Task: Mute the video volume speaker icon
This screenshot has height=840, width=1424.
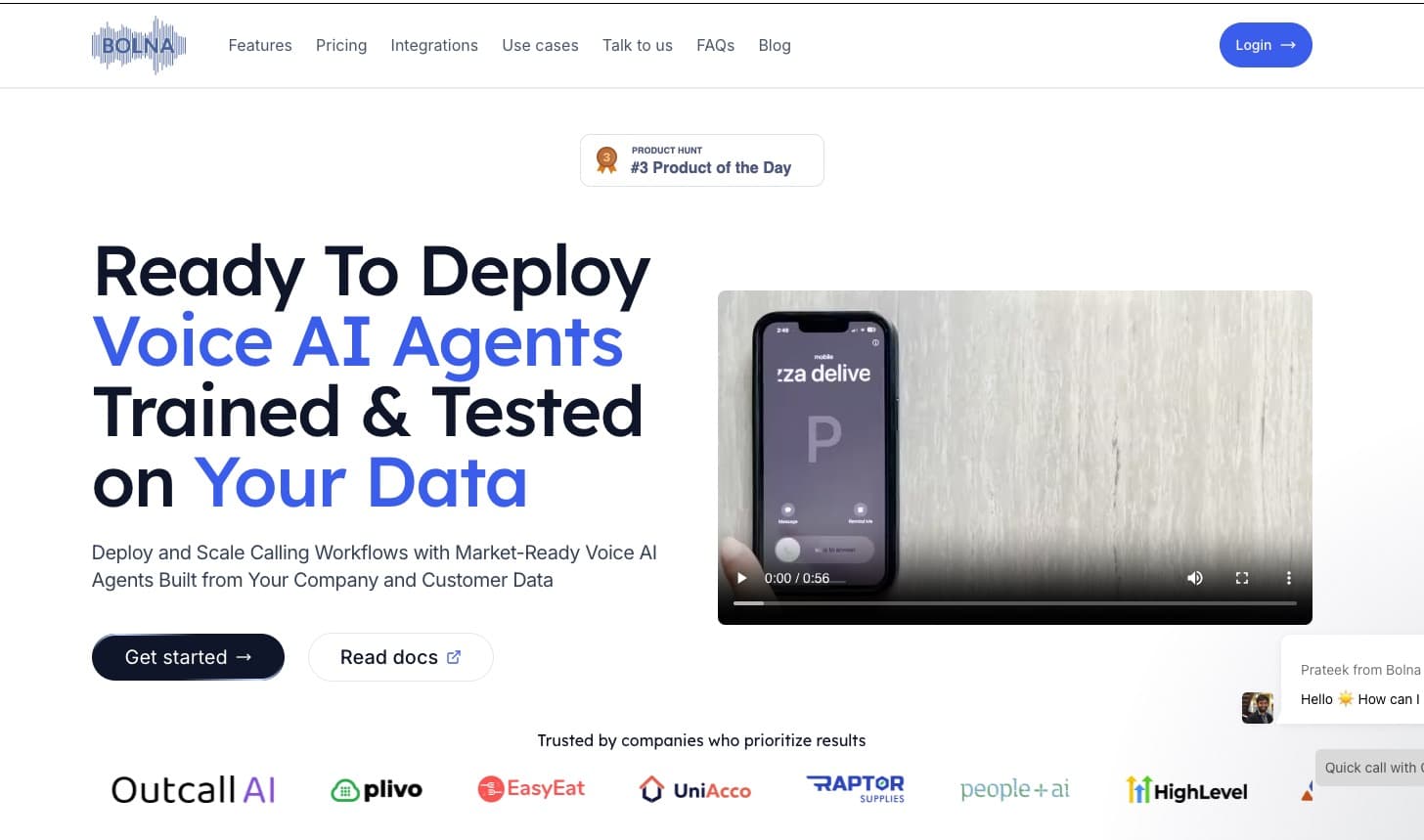Action: click(x=1194, y=578)
